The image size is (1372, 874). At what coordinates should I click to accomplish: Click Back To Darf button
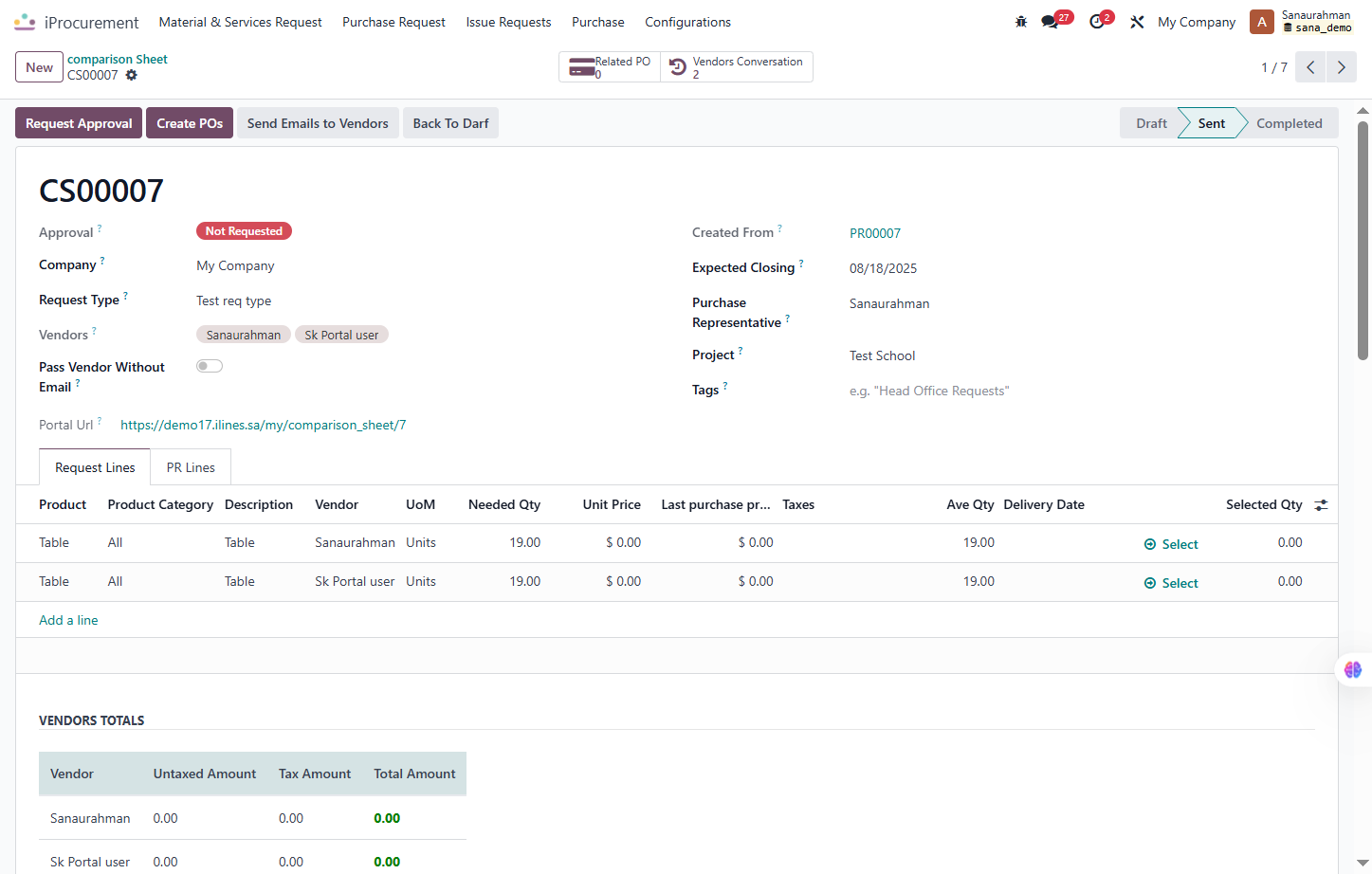click(450, 123)
